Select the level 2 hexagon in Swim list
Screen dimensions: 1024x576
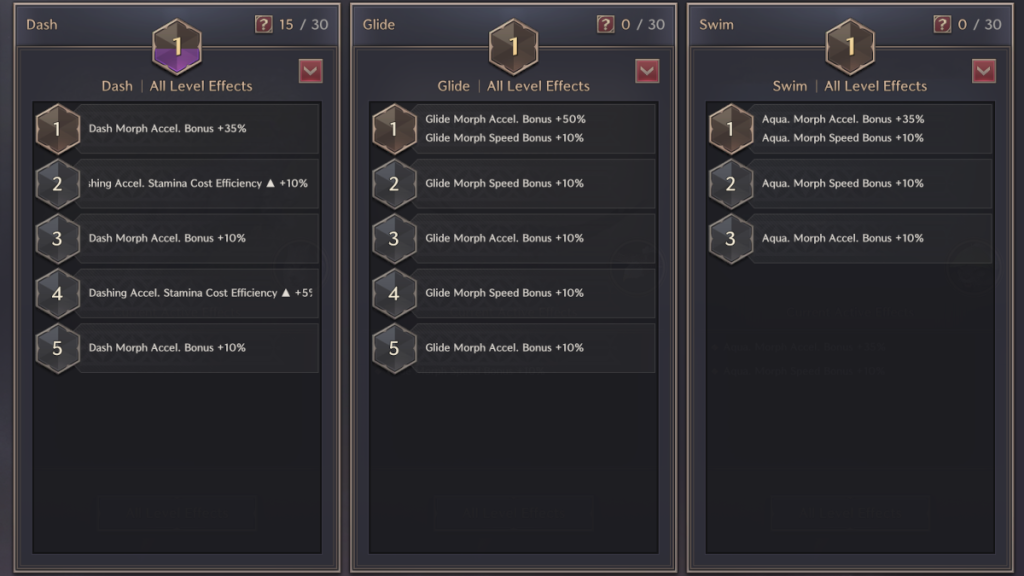(x=730, y=184)
